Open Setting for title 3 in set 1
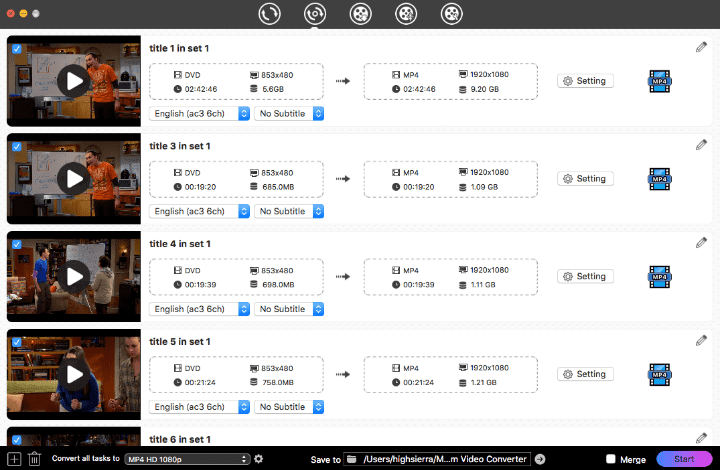The image size is (720, 470). click(x=585, y=179)
